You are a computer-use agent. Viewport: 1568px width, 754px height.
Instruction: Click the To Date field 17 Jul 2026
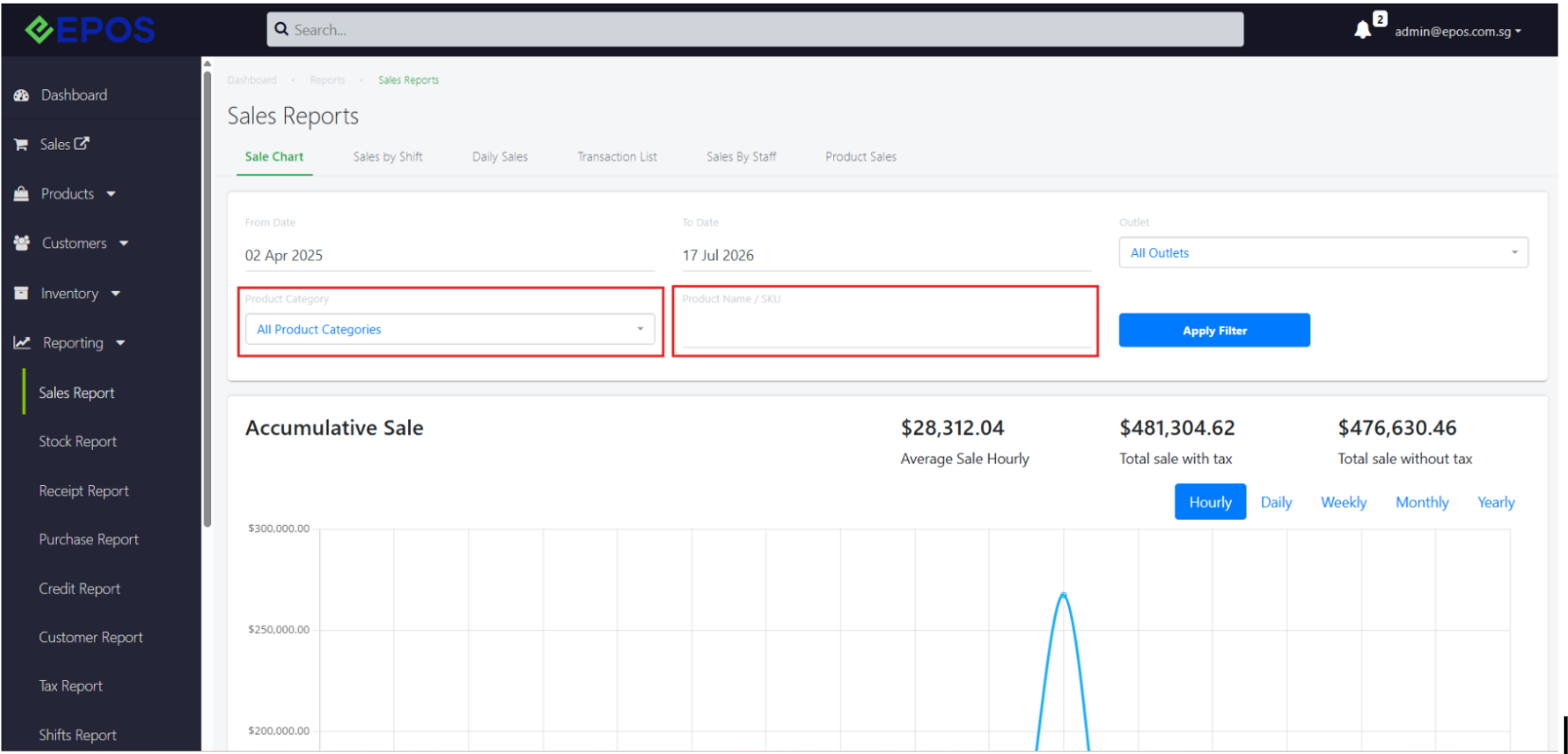pos(887,256)
